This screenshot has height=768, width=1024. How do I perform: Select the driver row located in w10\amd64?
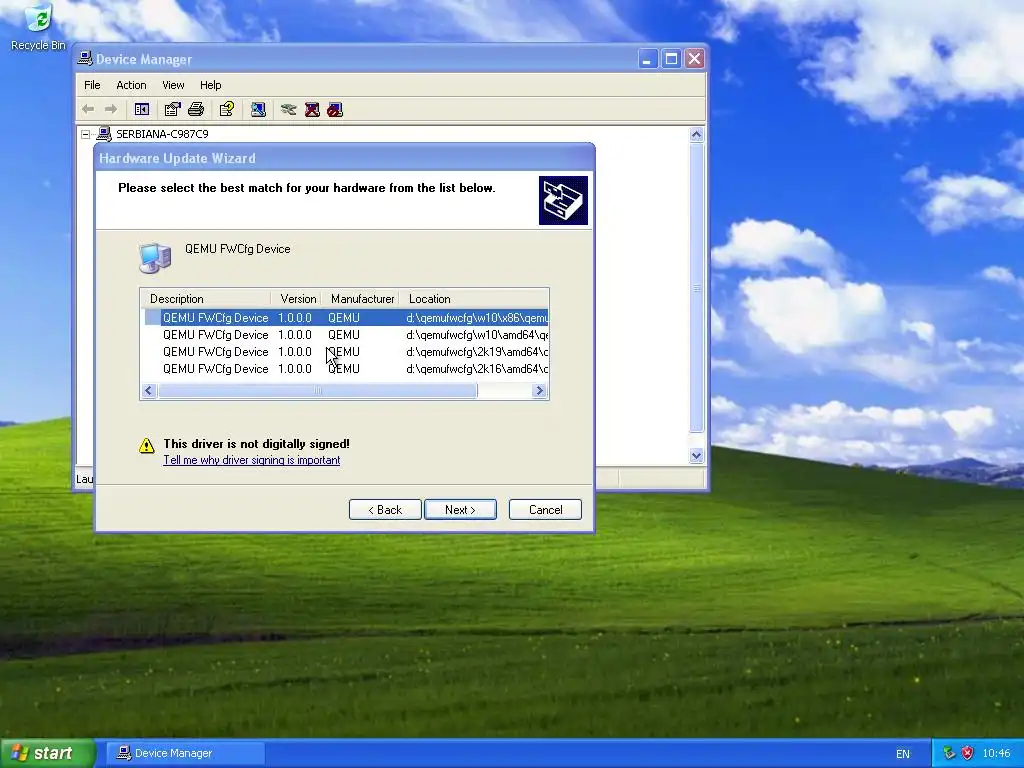pos(346,334)
